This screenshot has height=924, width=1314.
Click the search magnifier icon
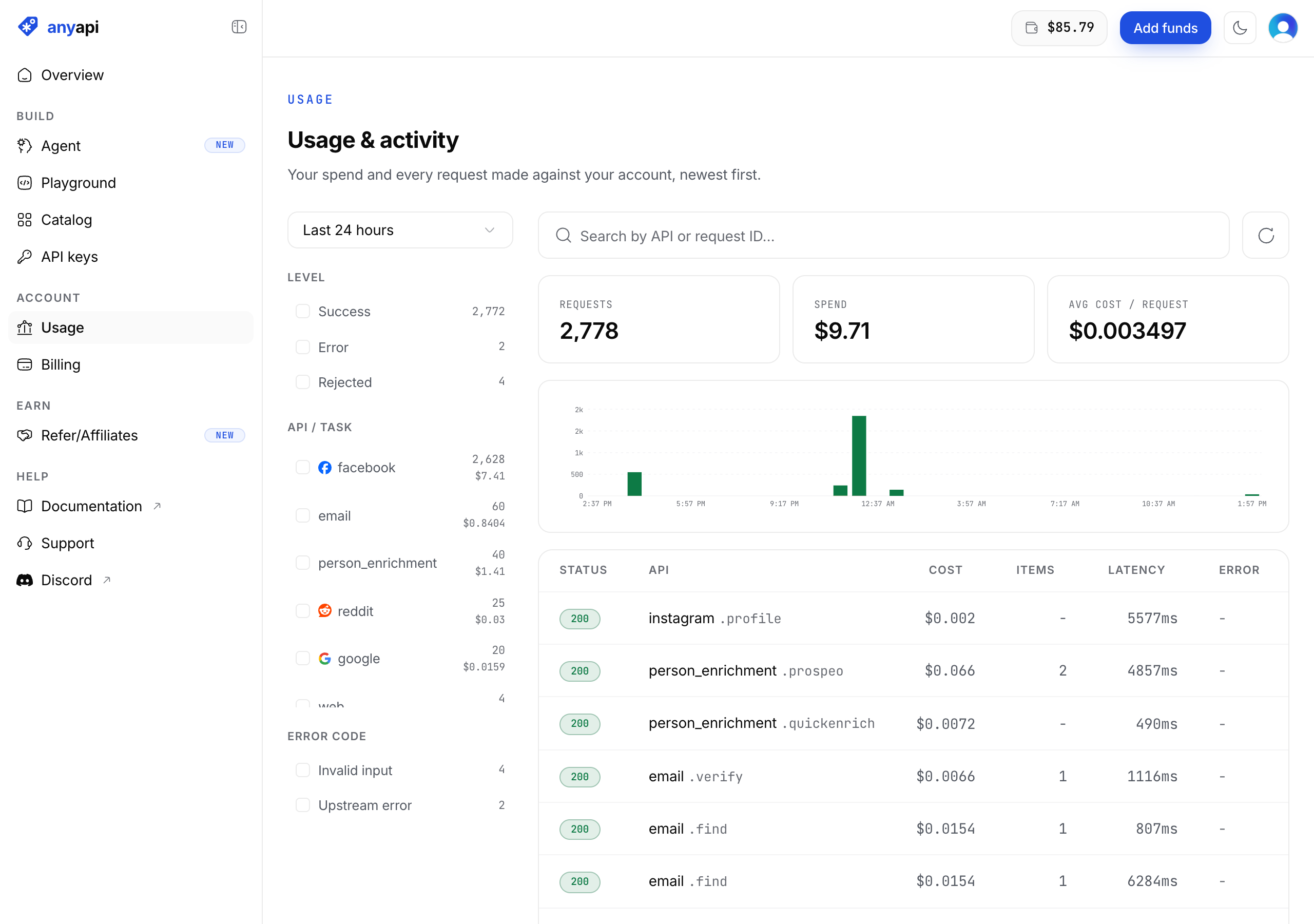click(563, 235)
